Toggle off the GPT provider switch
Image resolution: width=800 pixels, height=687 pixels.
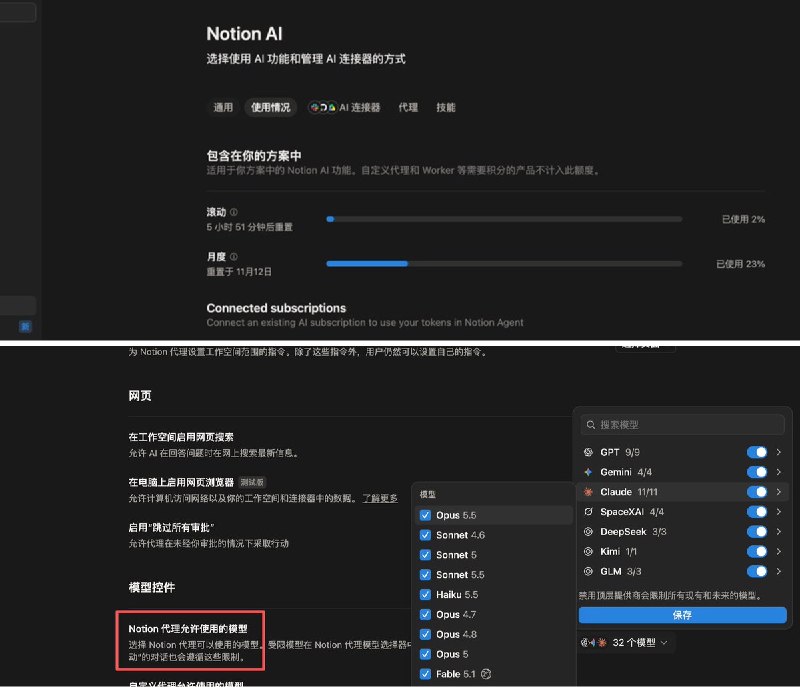pos(757,452)
